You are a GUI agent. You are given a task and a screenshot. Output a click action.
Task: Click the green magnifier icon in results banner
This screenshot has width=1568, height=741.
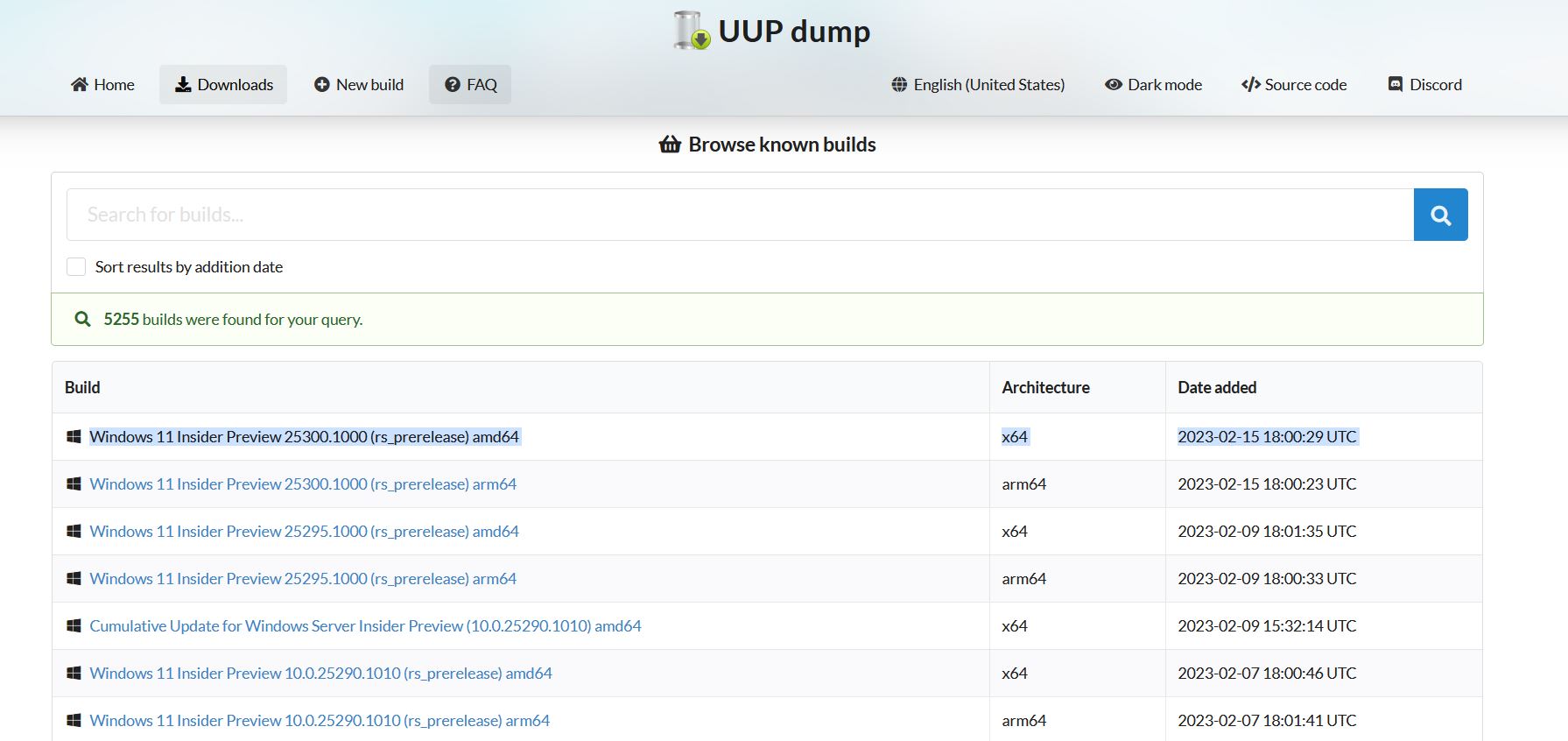click(x=82, y=320)
